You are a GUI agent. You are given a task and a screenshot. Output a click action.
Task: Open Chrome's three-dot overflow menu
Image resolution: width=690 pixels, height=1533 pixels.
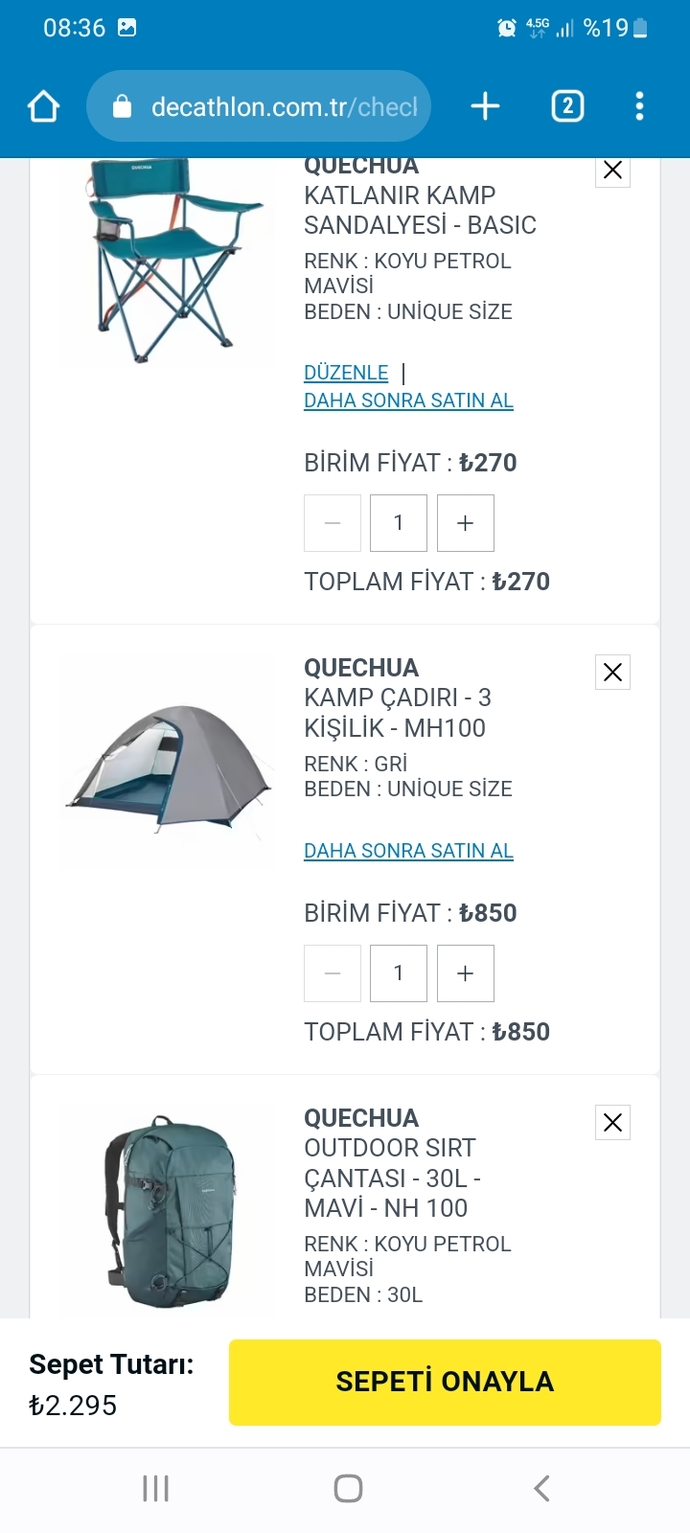click(639, 106)
